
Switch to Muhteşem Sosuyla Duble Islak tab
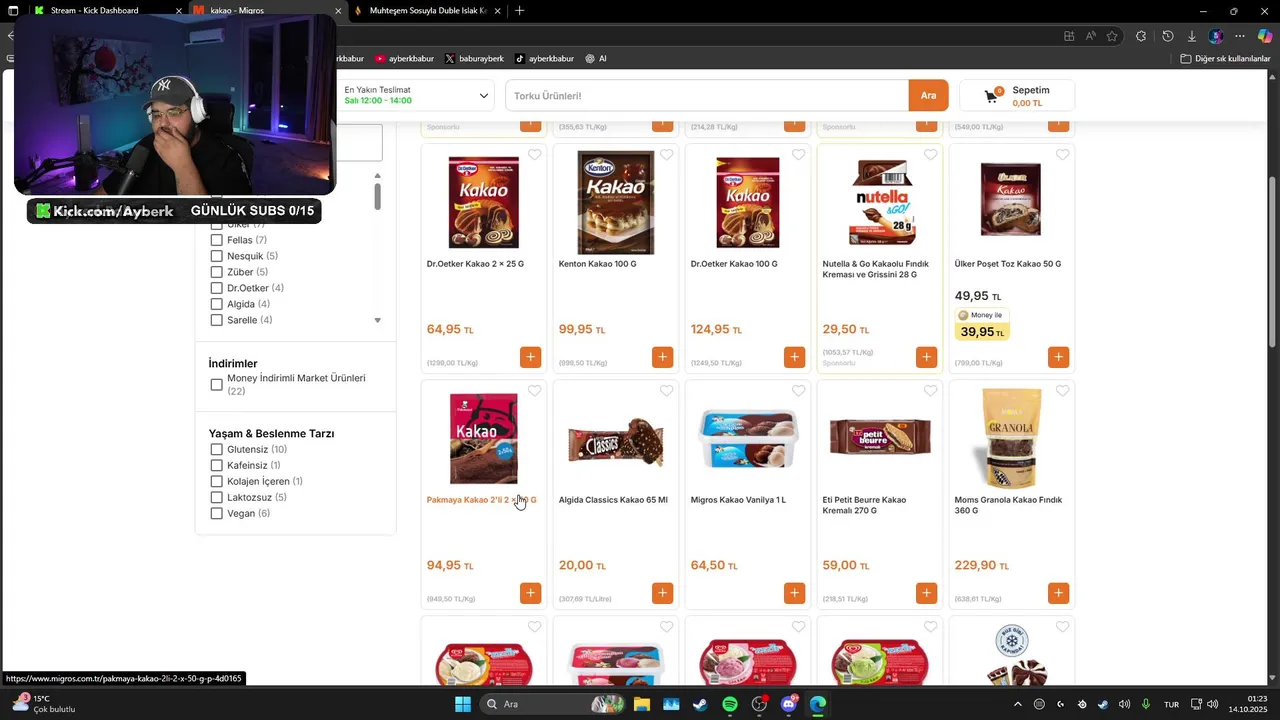pos(427,10)
